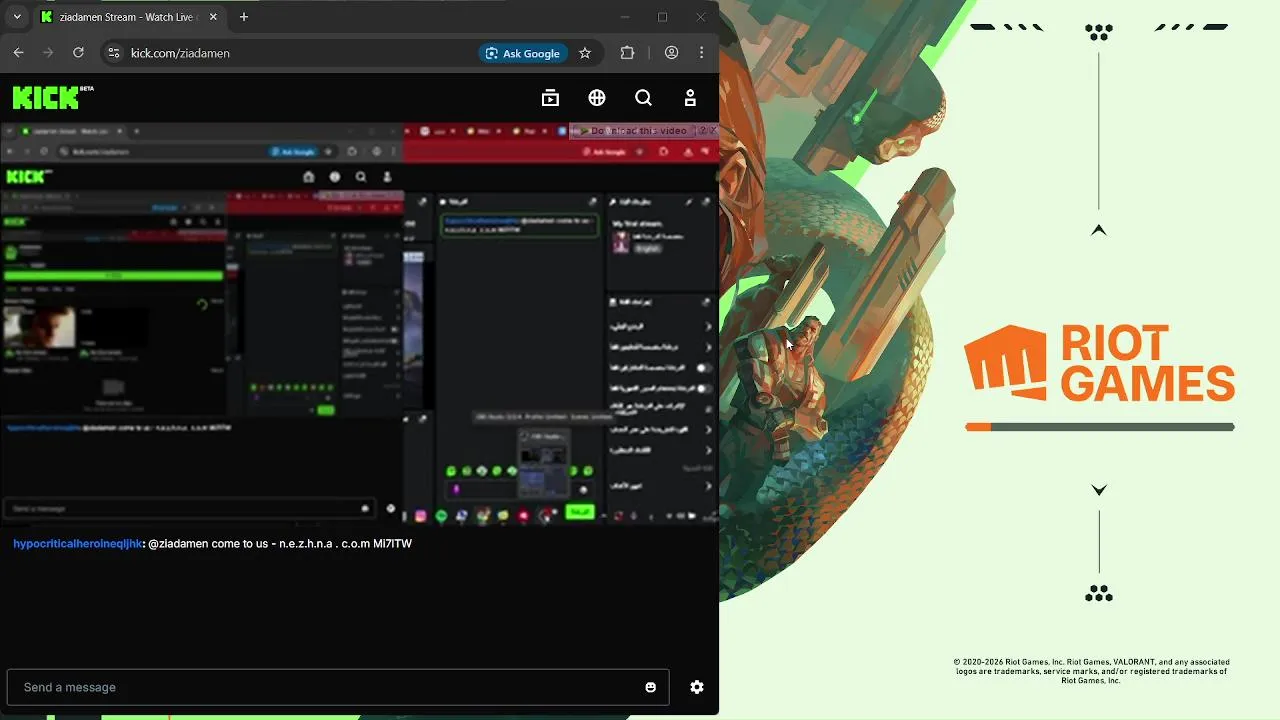
Task: Open hypocriticalheroineqljhk's chat profile
Action: 78,544
